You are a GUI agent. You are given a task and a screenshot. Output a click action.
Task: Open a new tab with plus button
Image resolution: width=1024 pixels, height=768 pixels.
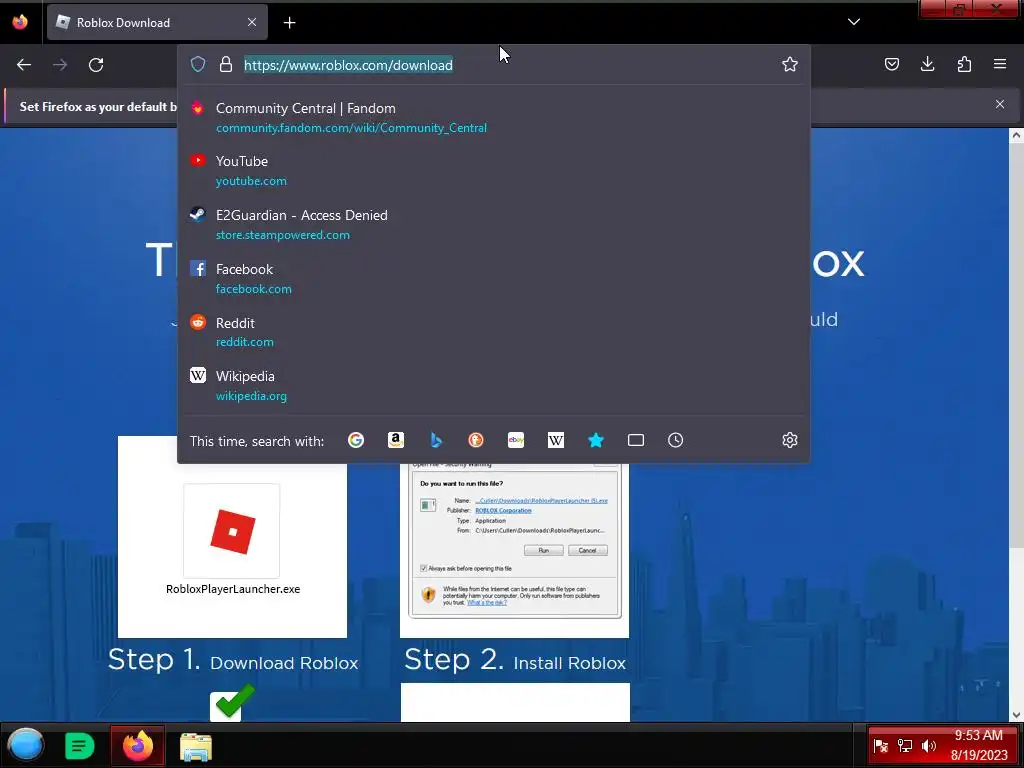289,23
